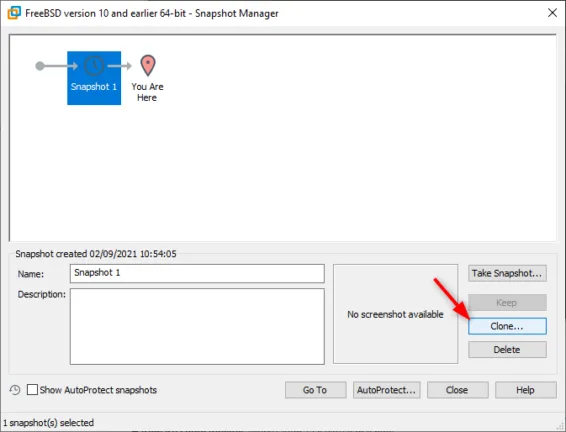The height and width of the screenshot is (432, 566).
Task: Click the Go To button
Action: pyautogui.click(x=315, y=390)
